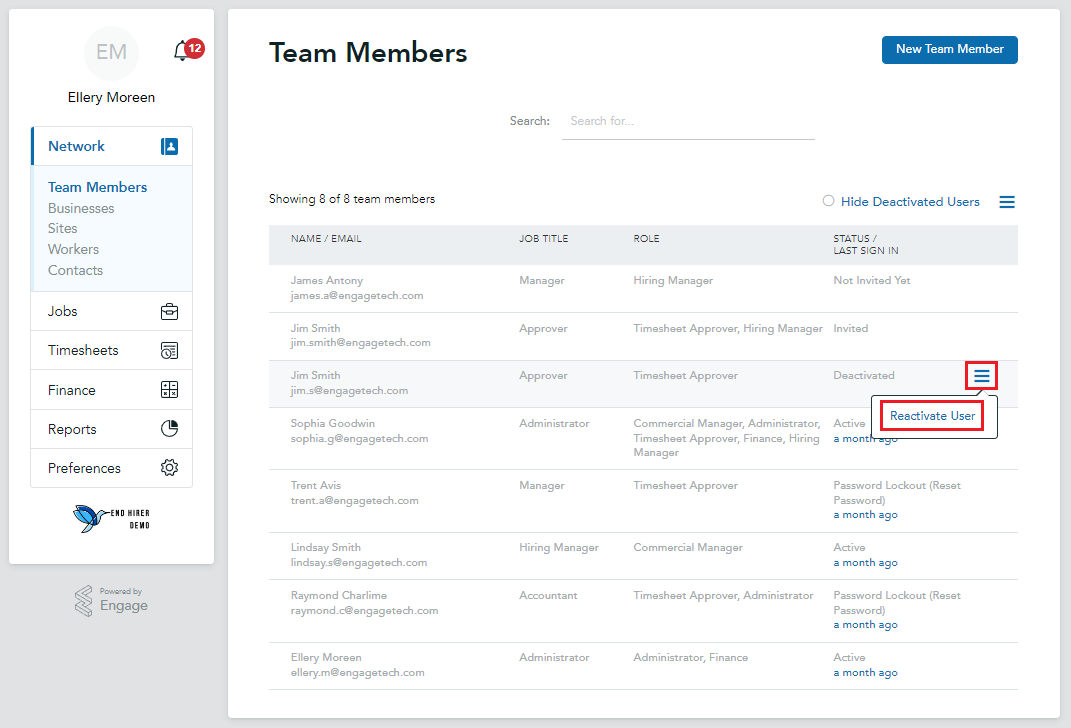
Task: Click JOB TITLE column header
Action: [x=544, y=239]
